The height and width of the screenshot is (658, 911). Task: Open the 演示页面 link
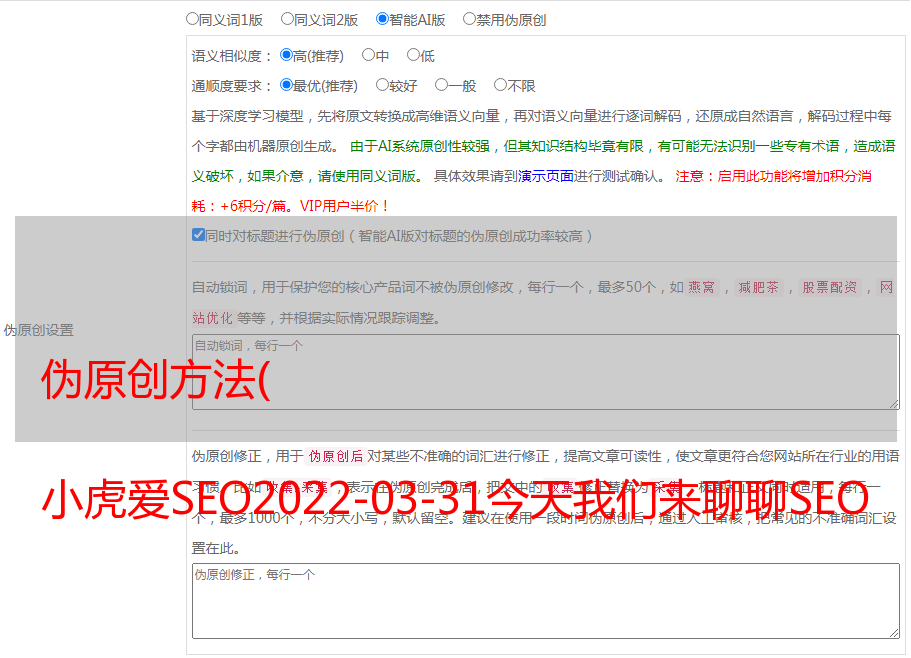[546, 176]
